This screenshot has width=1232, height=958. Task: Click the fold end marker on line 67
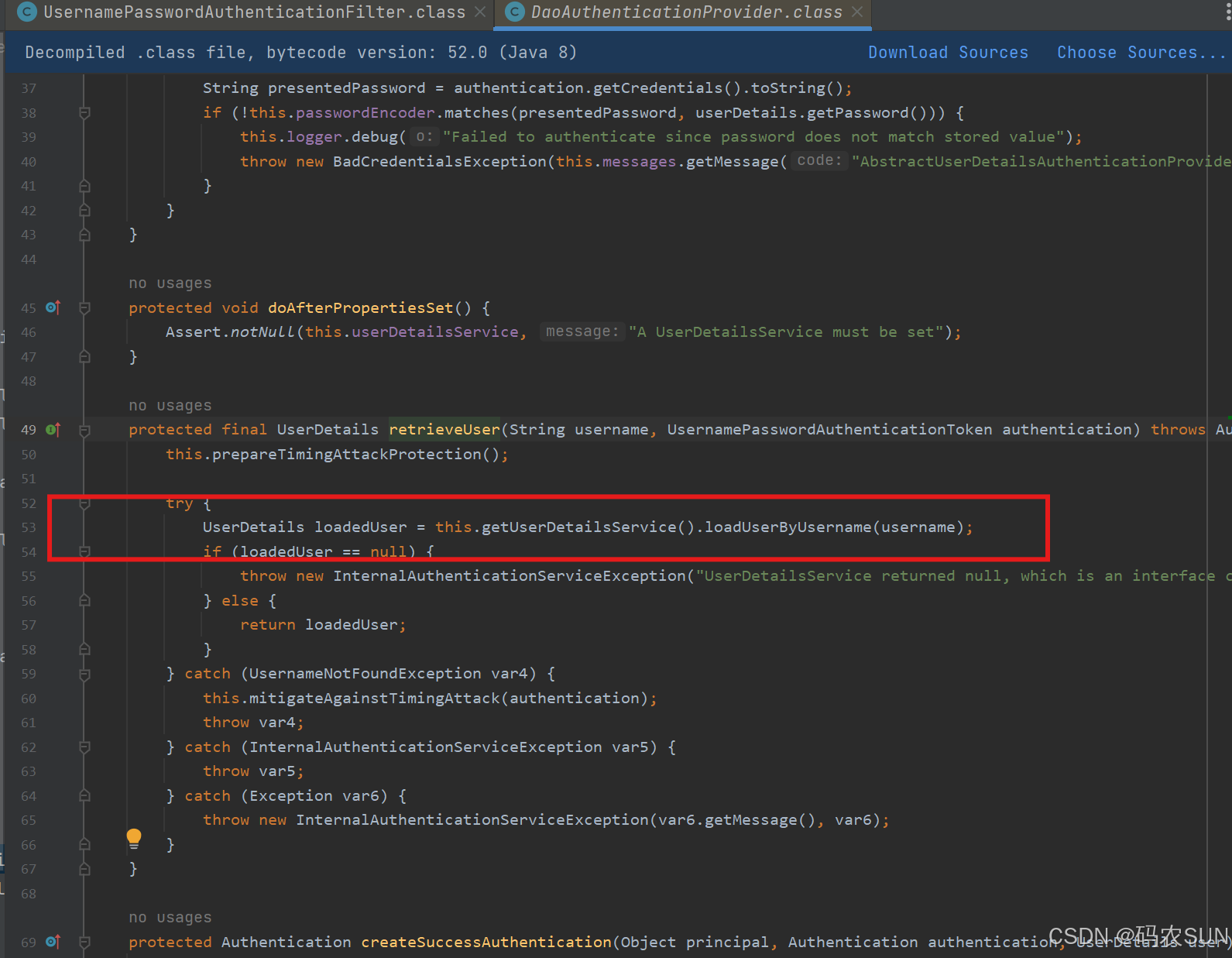(x=84, y=869)
